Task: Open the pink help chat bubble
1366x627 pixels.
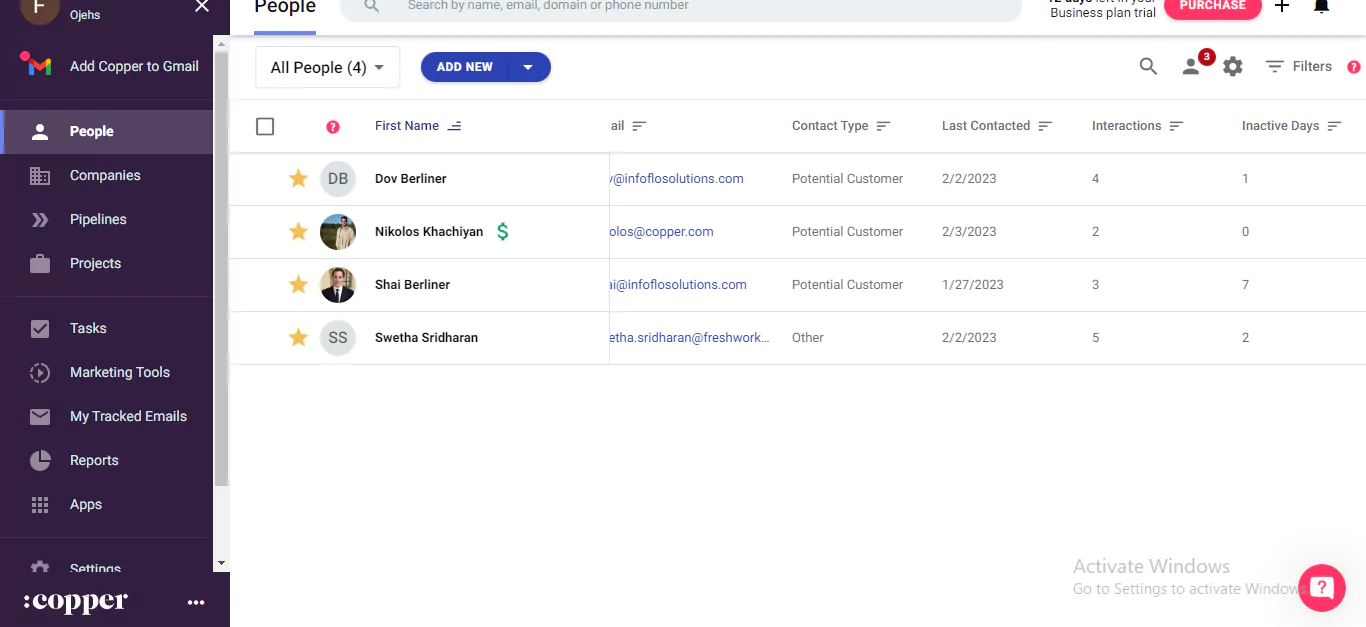Action: click(1322, 587)
